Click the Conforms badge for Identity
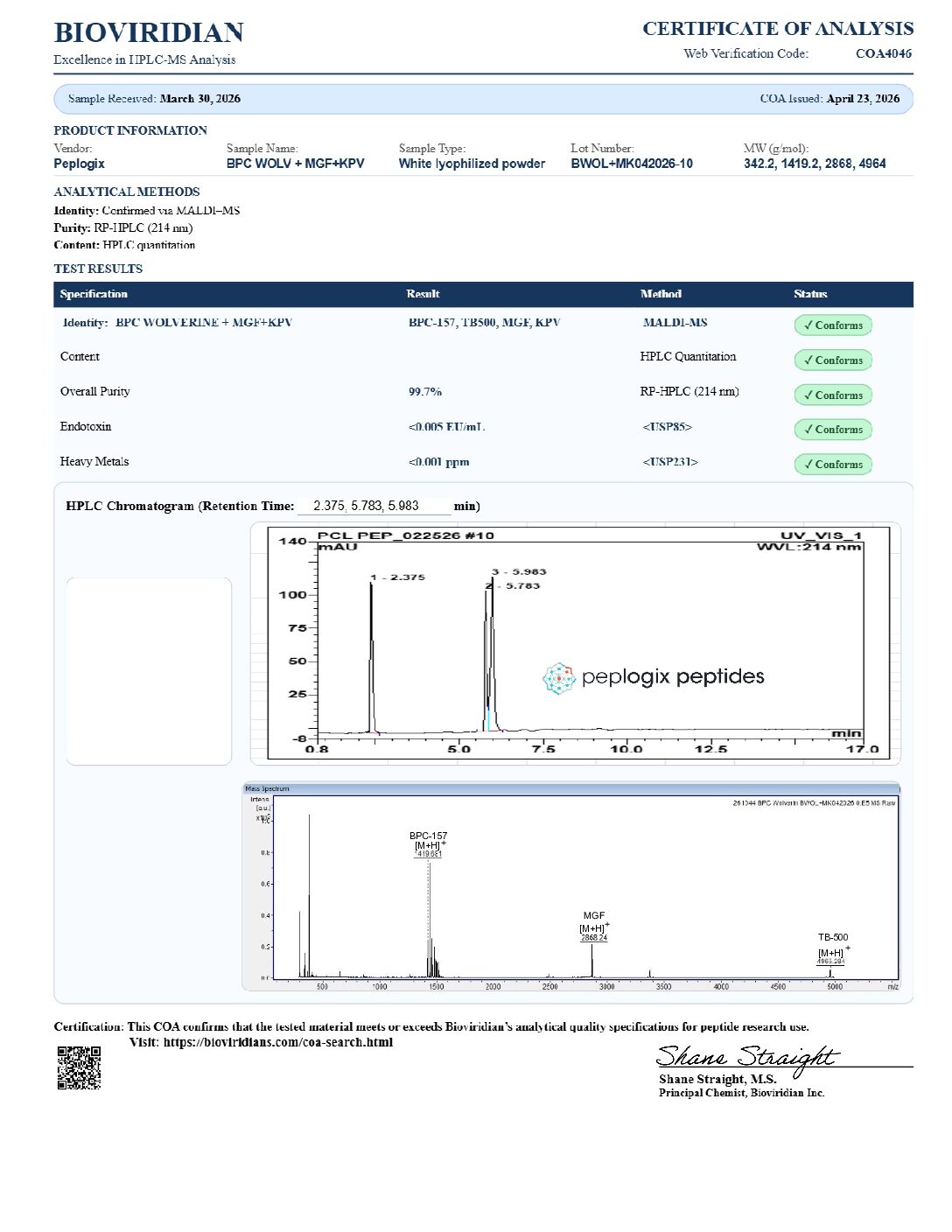Image resolution: width=952 pixels, height=1232 pixels. tap(833, 325)
